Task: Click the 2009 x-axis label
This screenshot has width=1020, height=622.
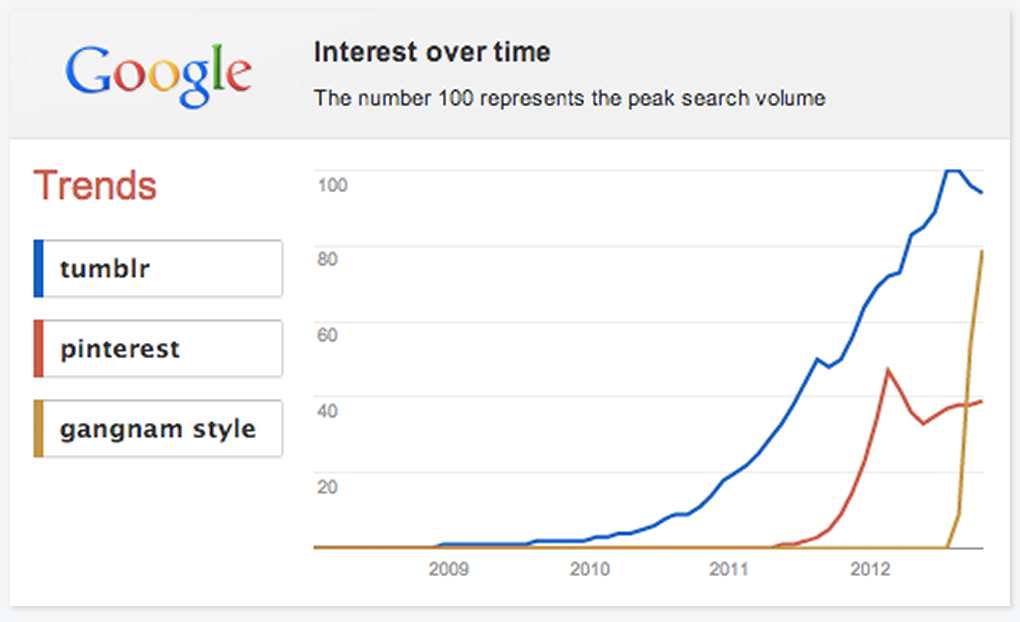Action: (449, 570)
